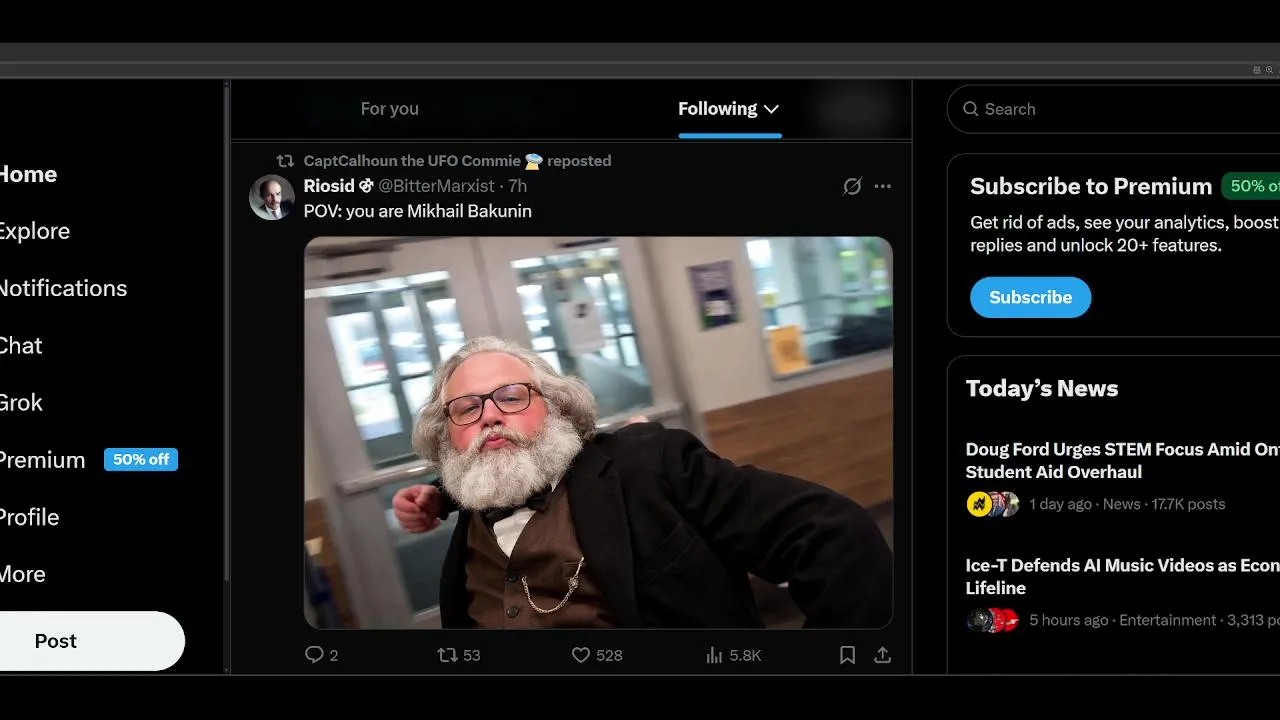The width and height of the screenshot is (1280, 720).
Task: Open the Bakunin post image
Action: coord(598,432)
